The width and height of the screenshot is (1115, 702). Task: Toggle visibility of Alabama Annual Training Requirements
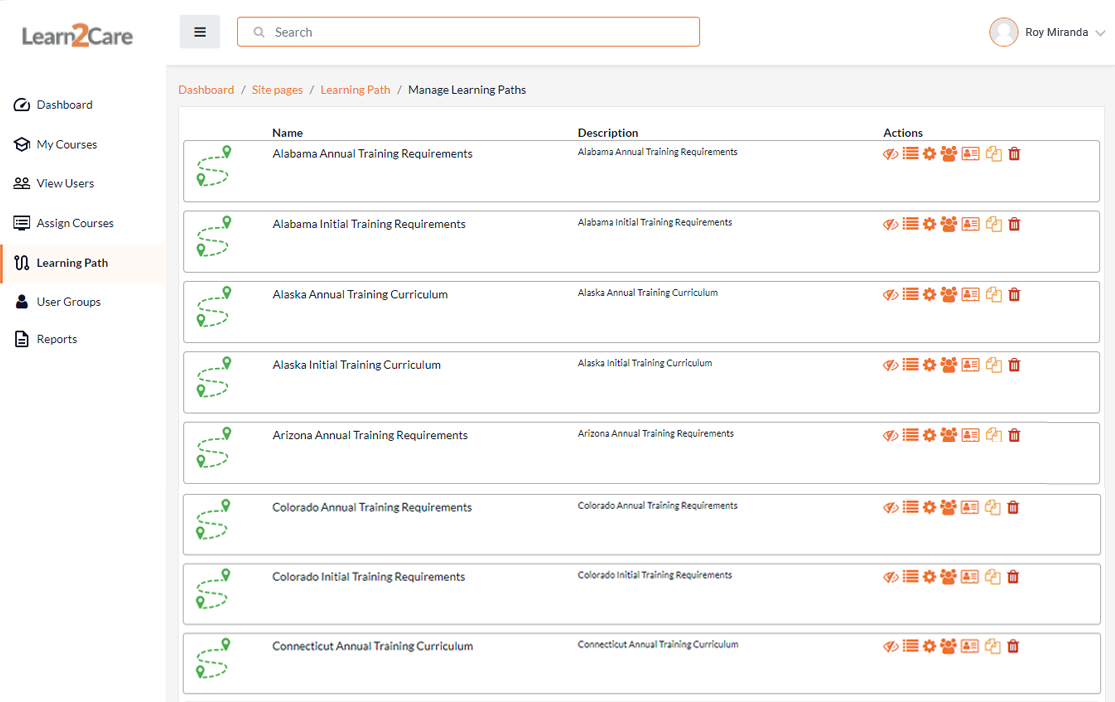coord(890,154)
